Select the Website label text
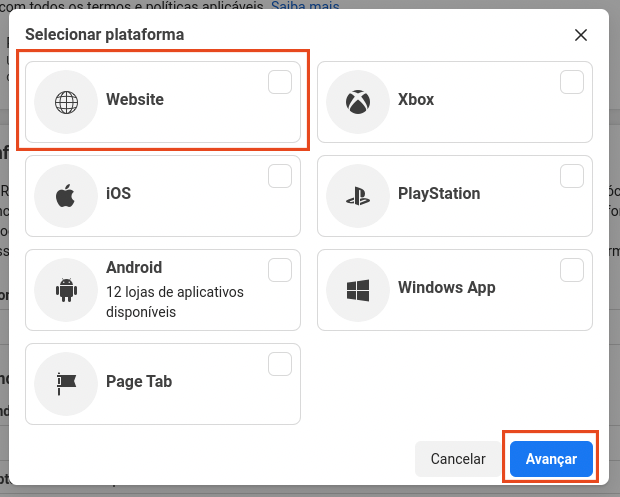This screenshot has height=497, width=620. tap(135, 99)
